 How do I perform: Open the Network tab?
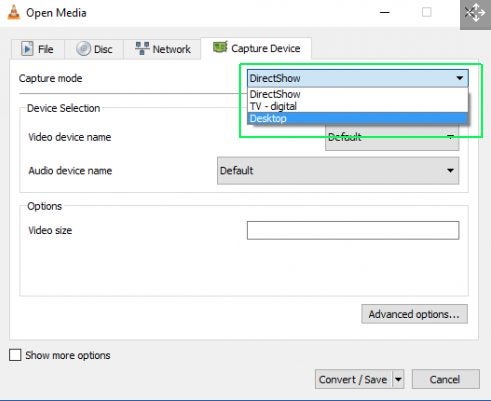click(162, 49)
